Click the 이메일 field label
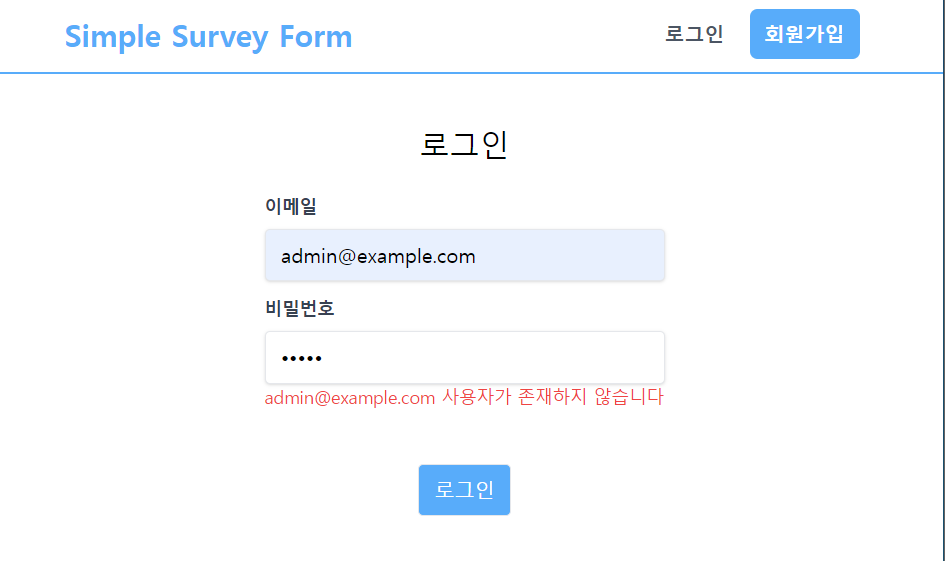This screenshot has width=945, height=561. coord(291,206)
